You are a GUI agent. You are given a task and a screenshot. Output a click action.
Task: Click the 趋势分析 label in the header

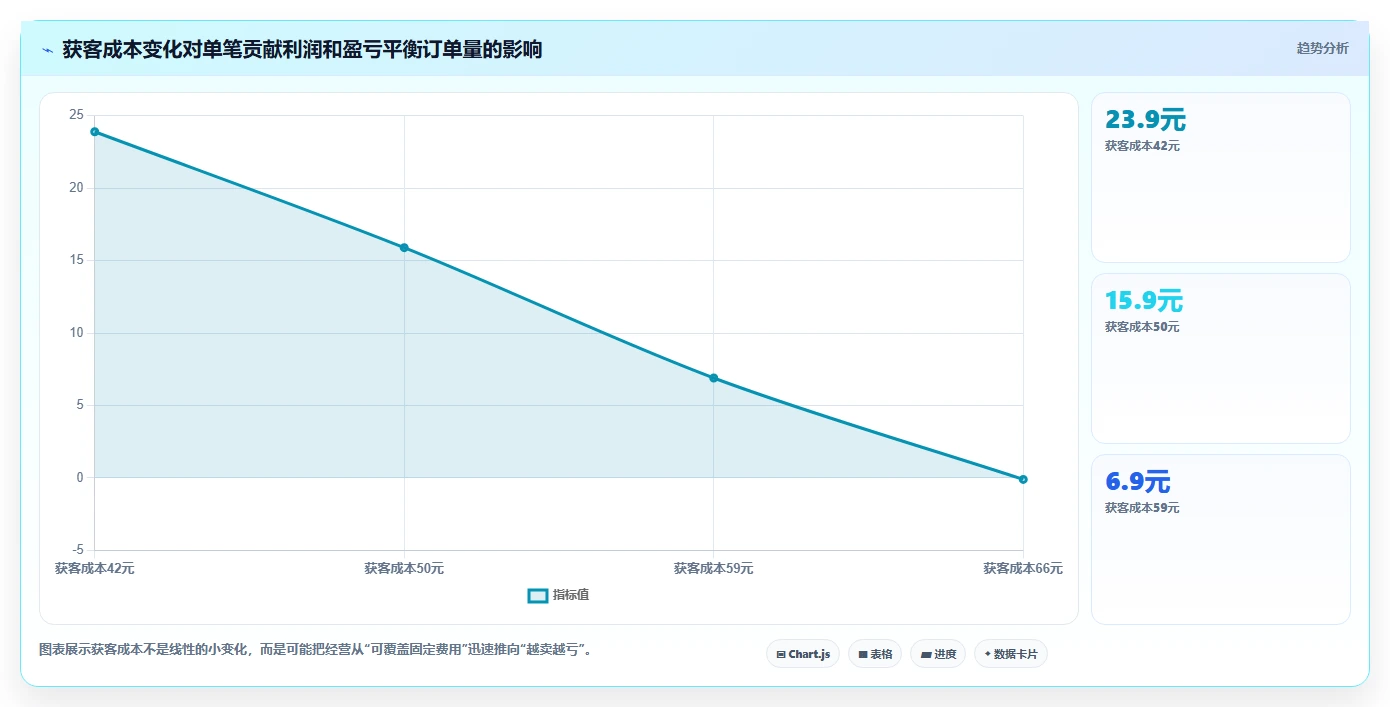click(x=1322, y=48)
